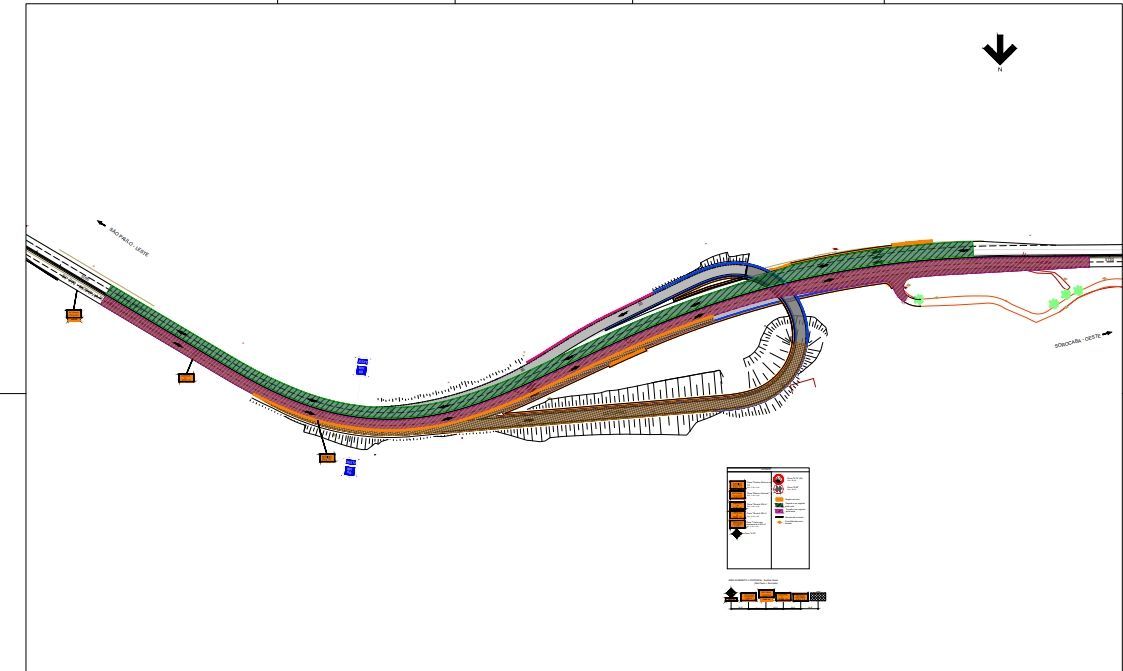Click the red circular prohibition sign in legend
Viewport: 1123px width, 671px height.
[x=778, y=480]
